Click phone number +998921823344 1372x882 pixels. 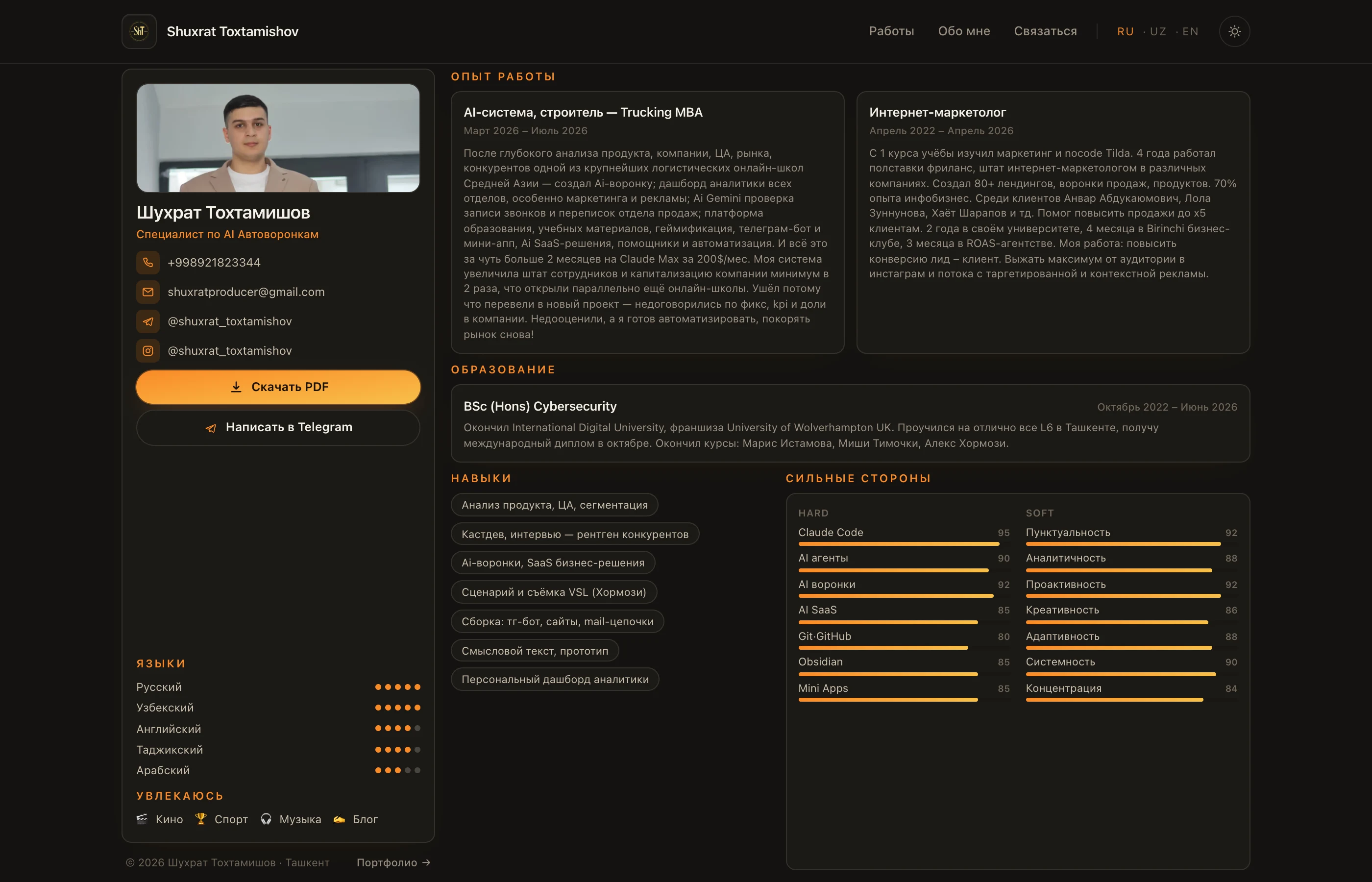(214, 262)
